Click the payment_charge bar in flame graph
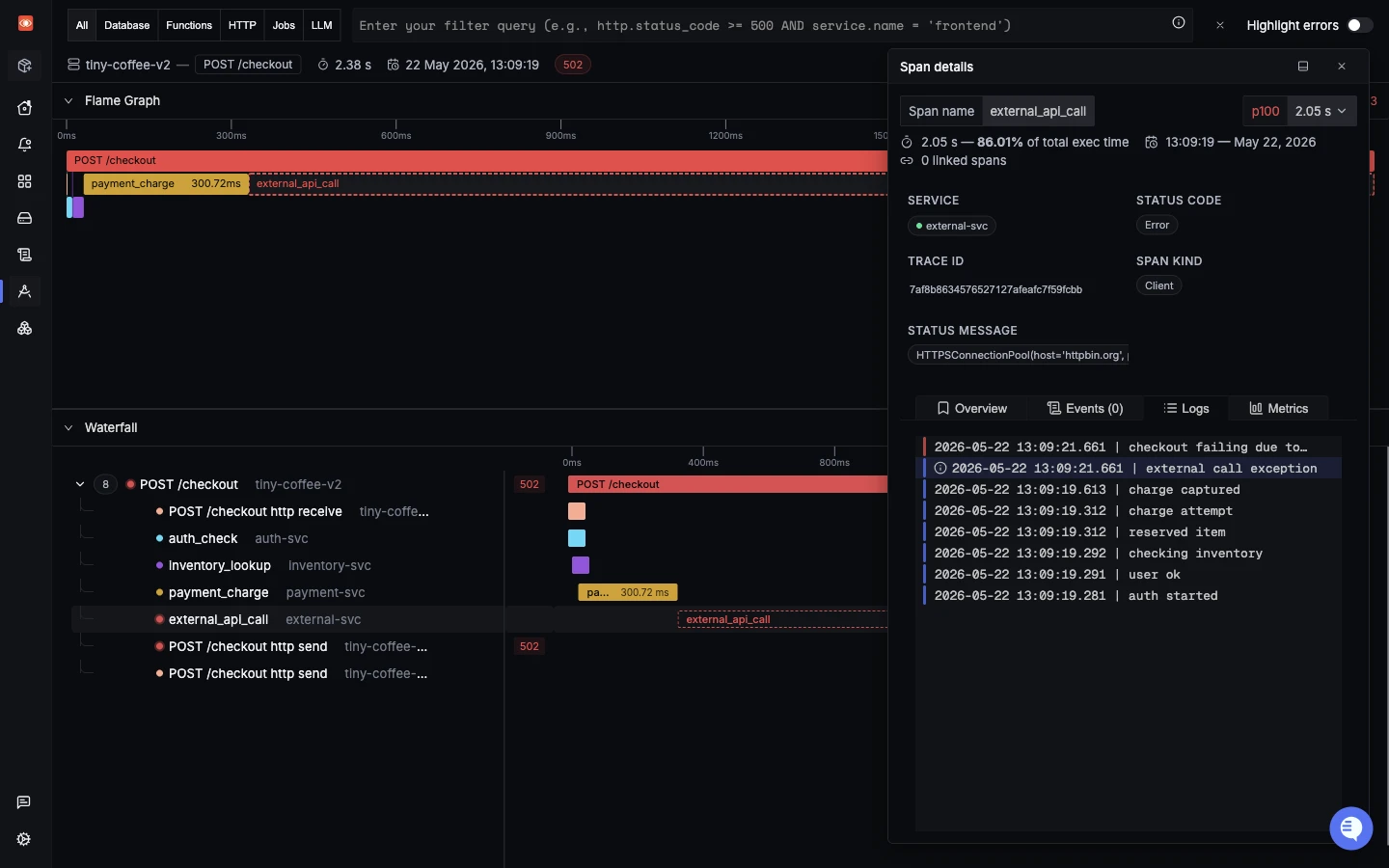Viewport: 1389px width, 868px height. pyautogui.click(x=166, y=183)
